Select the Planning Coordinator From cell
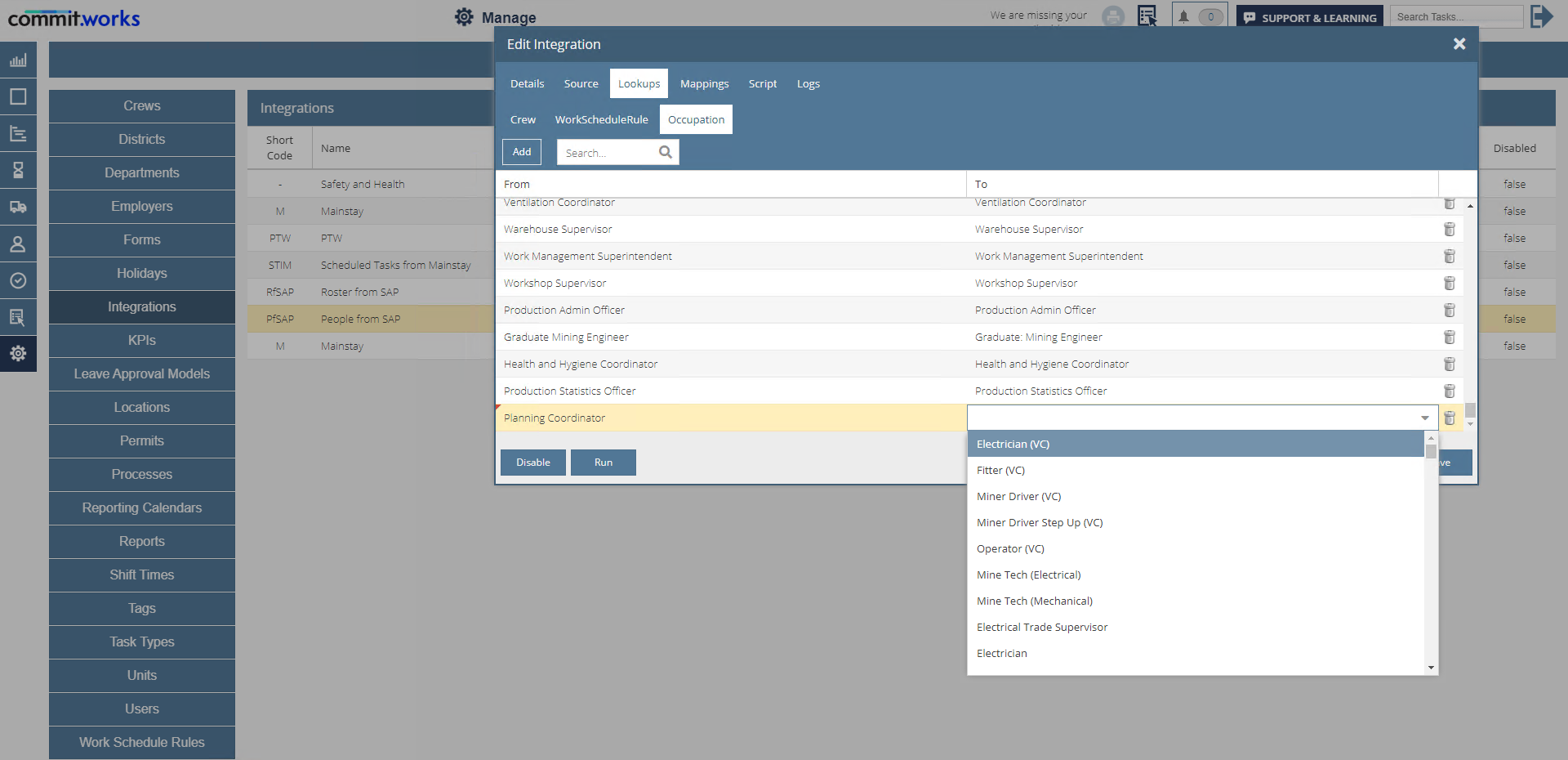This screenshot has height=760, width=1568. point(731,418)
